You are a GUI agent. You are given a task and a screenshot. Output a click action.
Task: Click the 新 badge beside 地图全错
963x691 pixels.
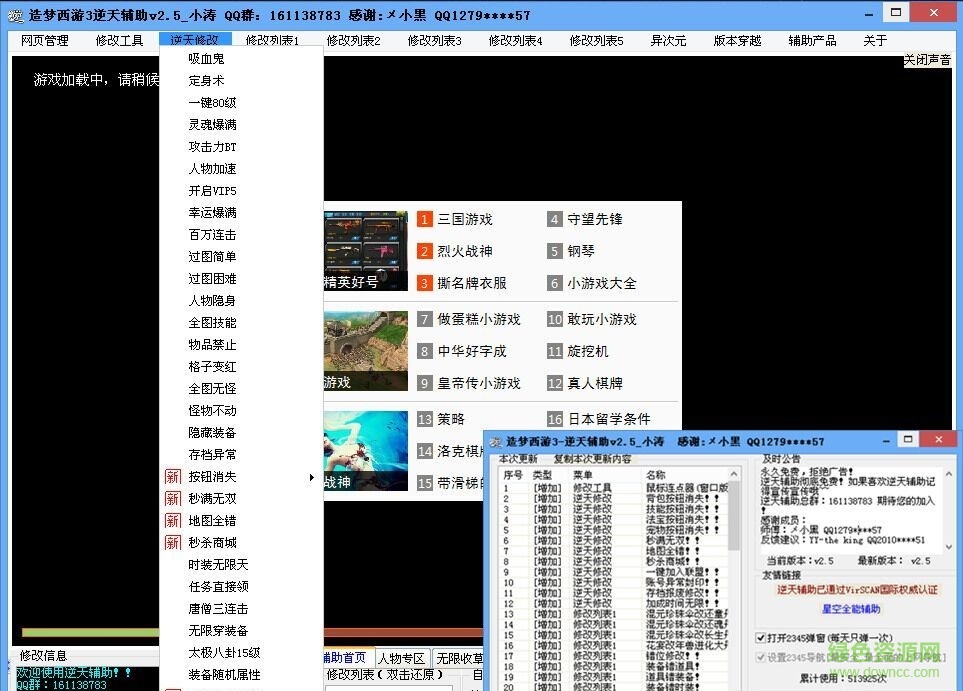point(173,519)
